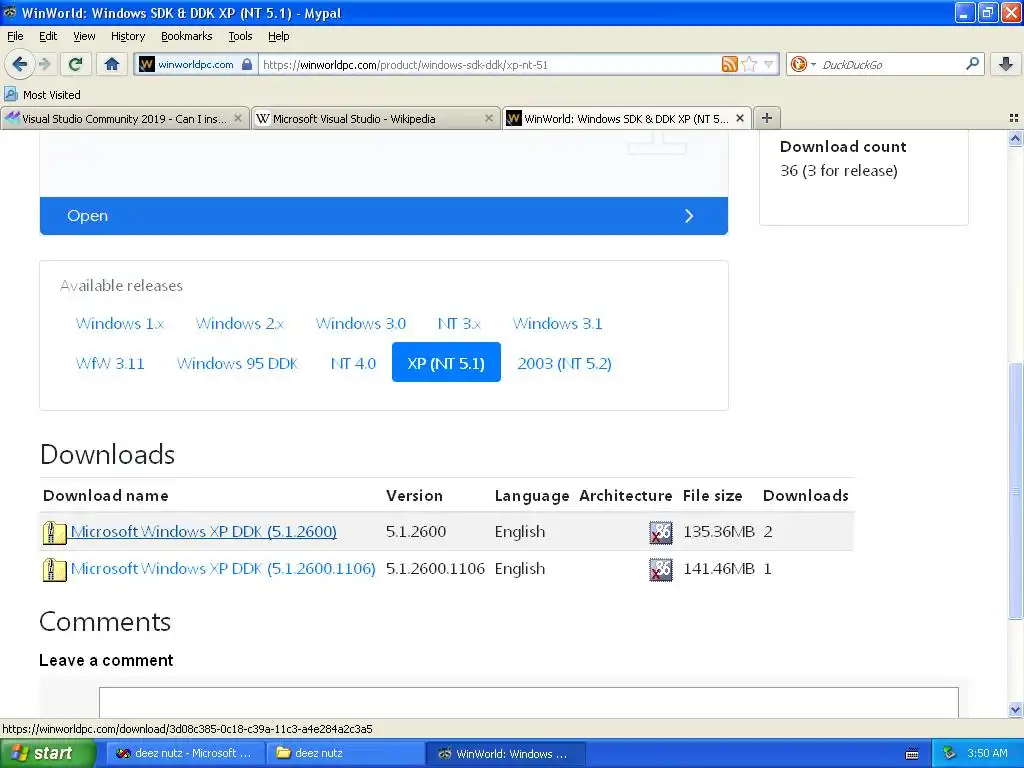The height and width of the screenshot is (768, 1024).
Task: Click the page scrollbar up arrow
Action: point(1015,138)
